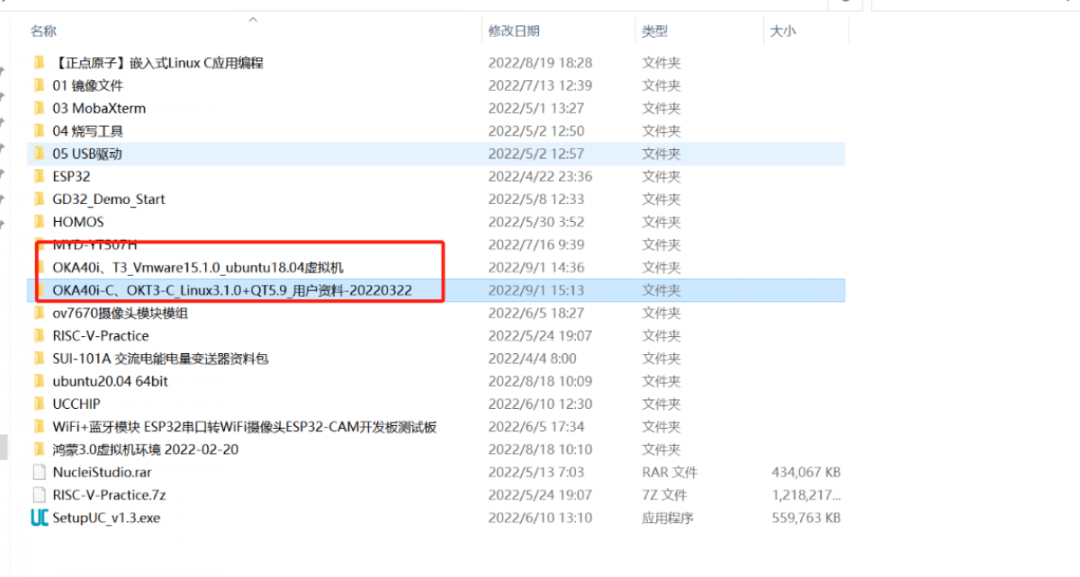Click folder icon of 01 镜像文件
This screenshot has height=577, width=1080.
pos(39,85)
